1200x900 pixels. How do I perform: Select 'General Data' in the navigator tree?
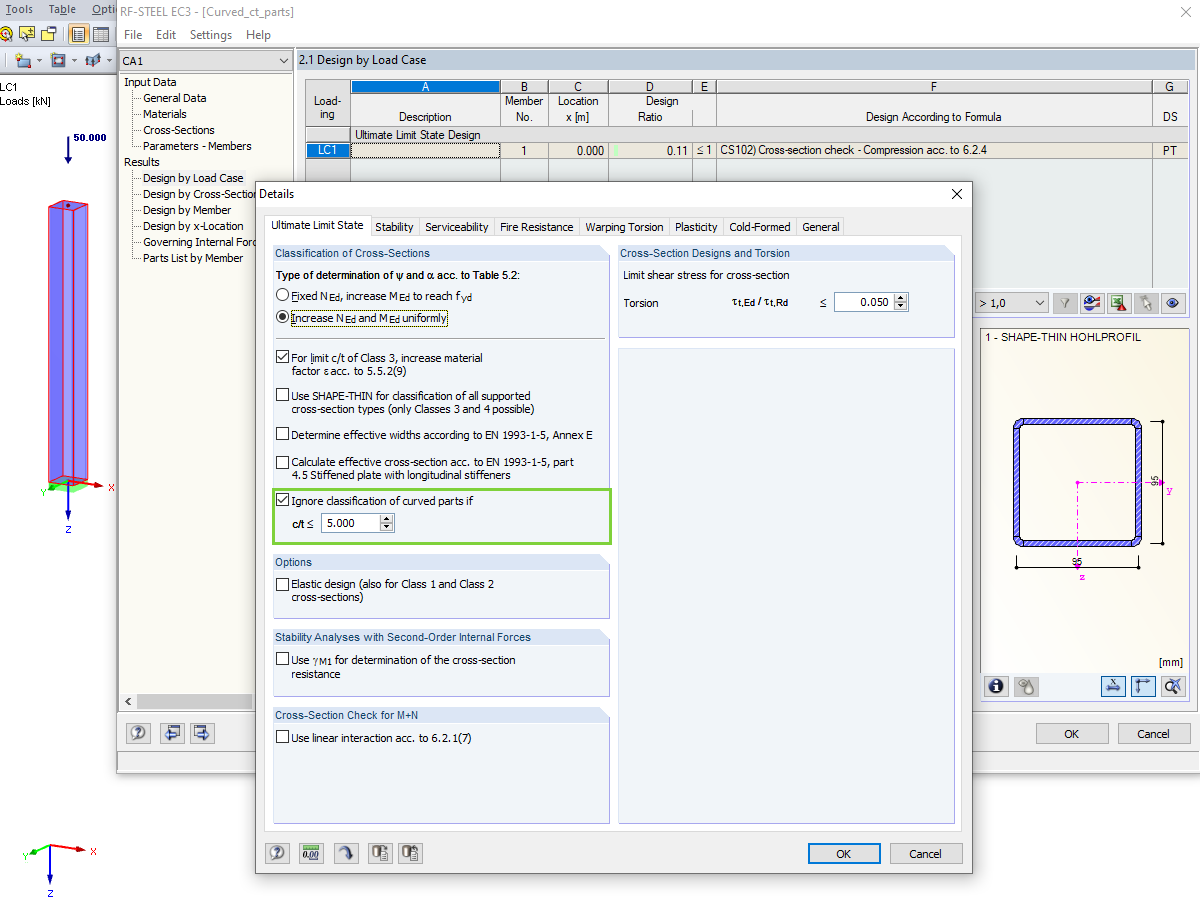tap(175, 98)
